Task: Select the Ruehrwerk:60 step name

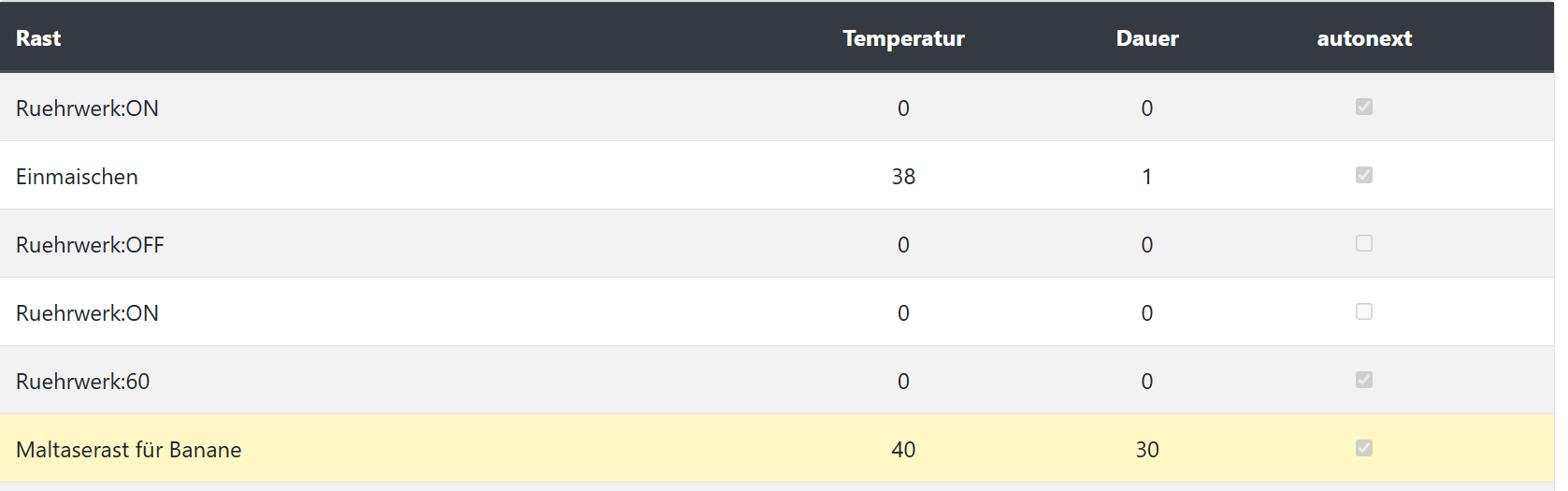Action: pos(82,382)
